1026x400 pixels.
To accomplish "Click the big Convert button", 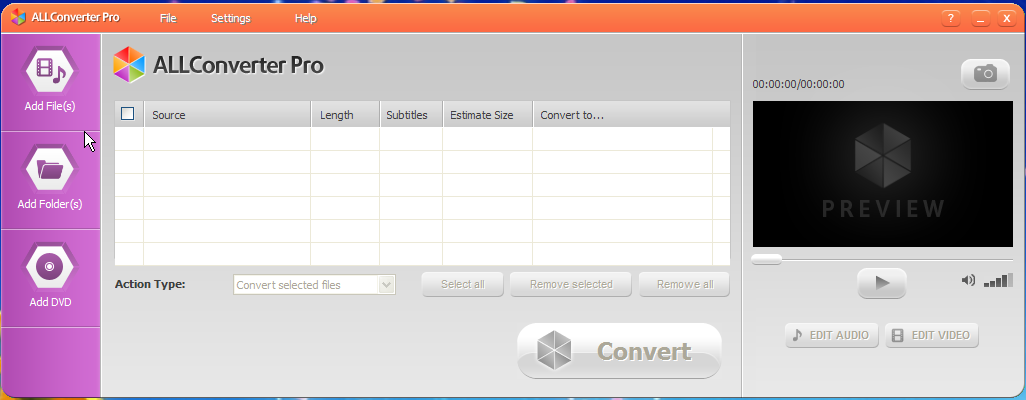I will (x=619, y=351).
